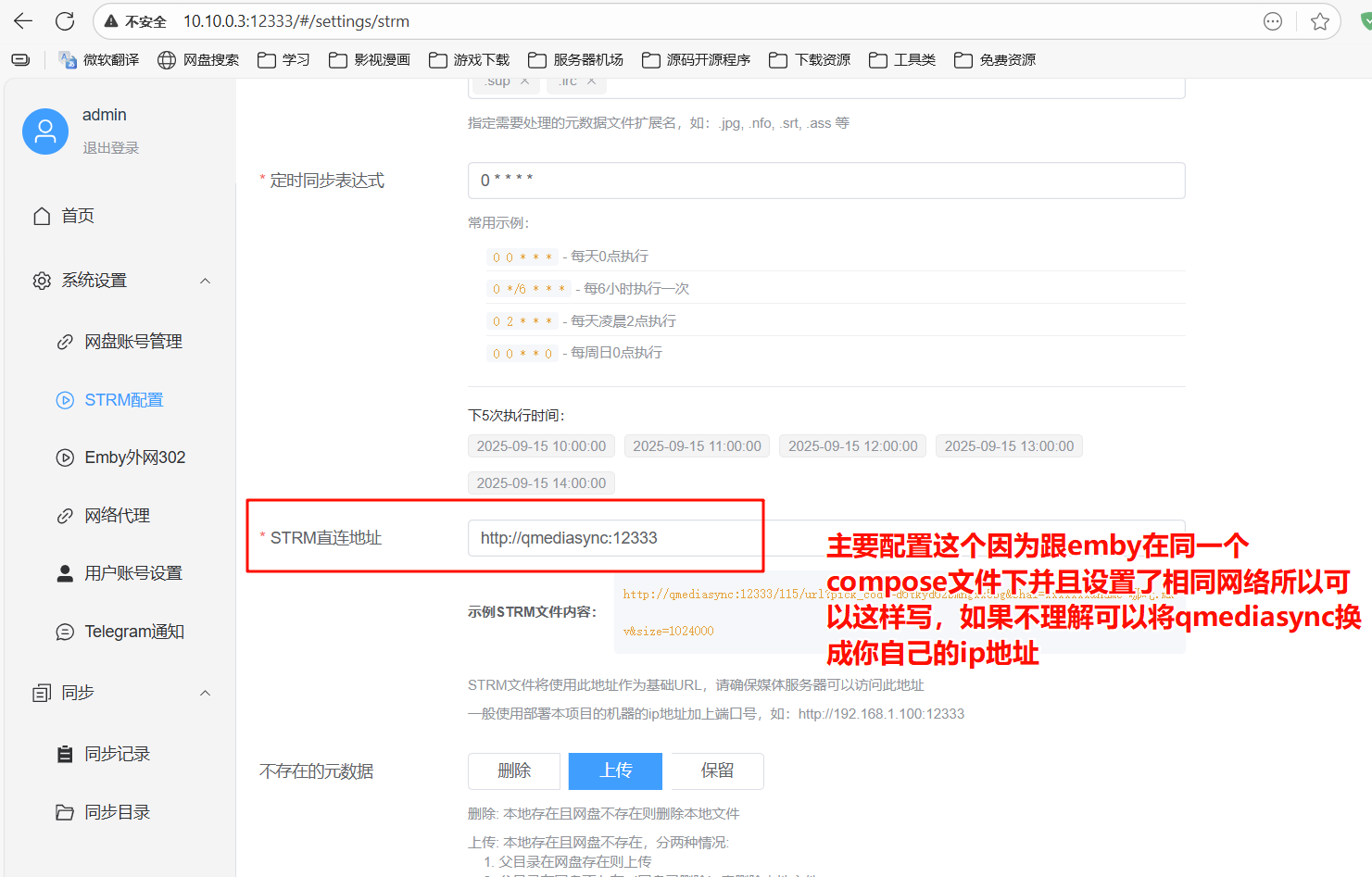Open the 同步目录 folder icon
The image size is (1372, 877).
coord(65,811)
